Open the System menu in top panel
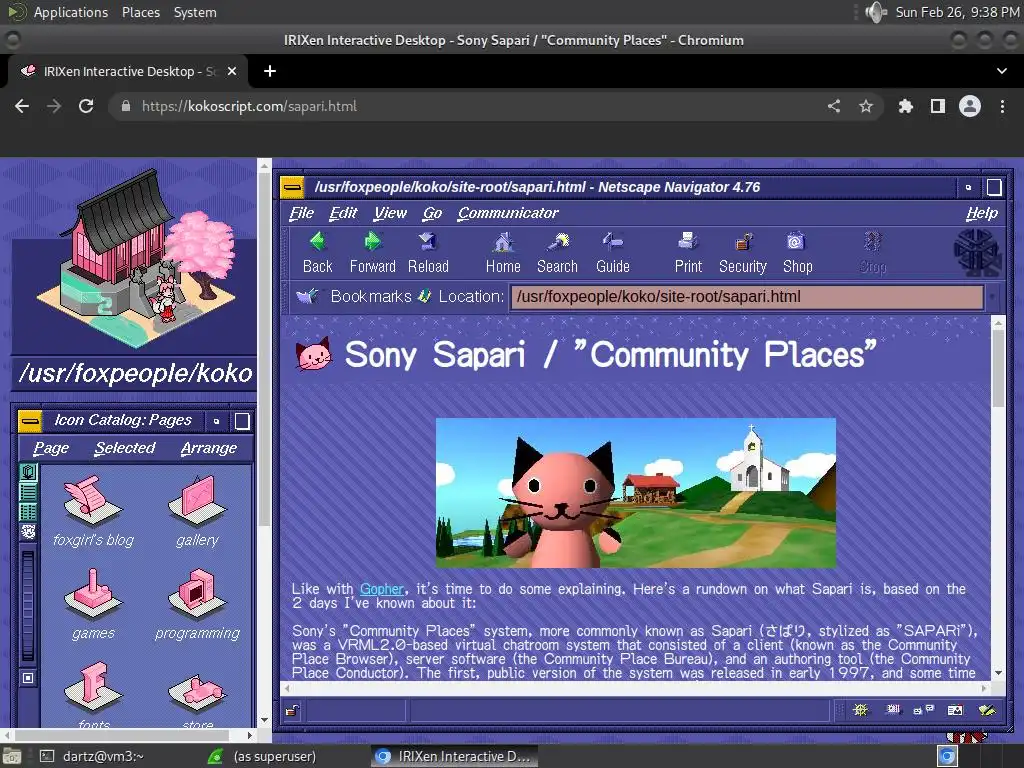Image resolution: width=1024 pixels, height=768 pixels. (x=195, y=12)
